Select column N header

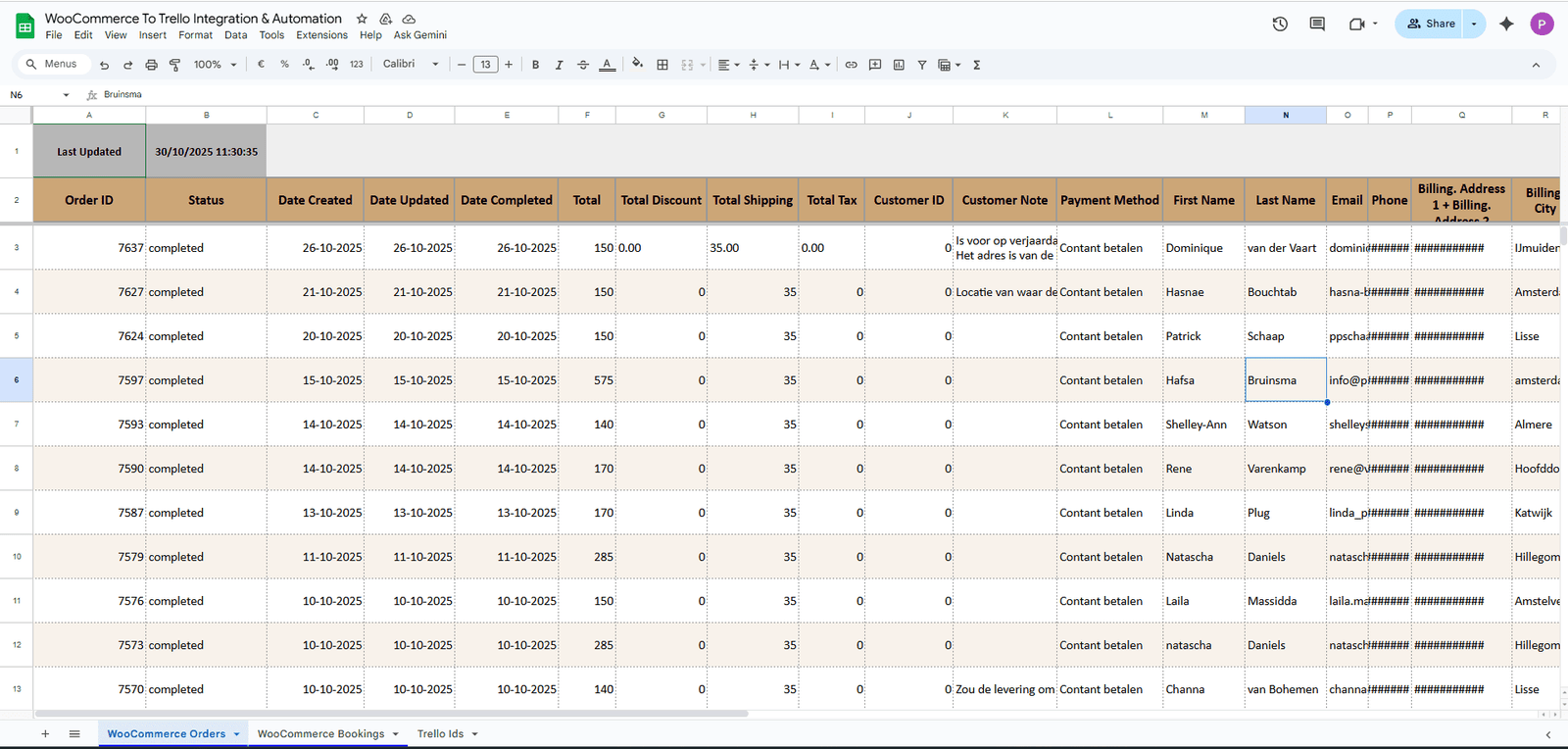(1286, 115)
